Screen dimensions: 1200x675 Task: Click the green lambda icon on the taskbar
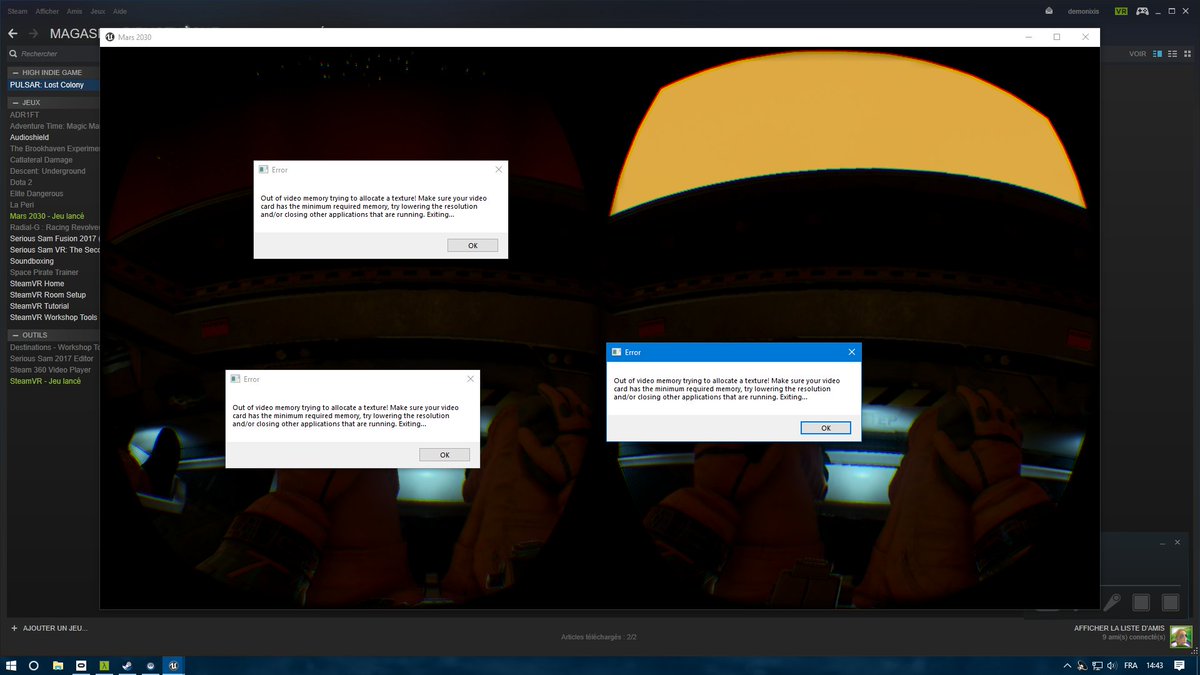pos(104,665)
